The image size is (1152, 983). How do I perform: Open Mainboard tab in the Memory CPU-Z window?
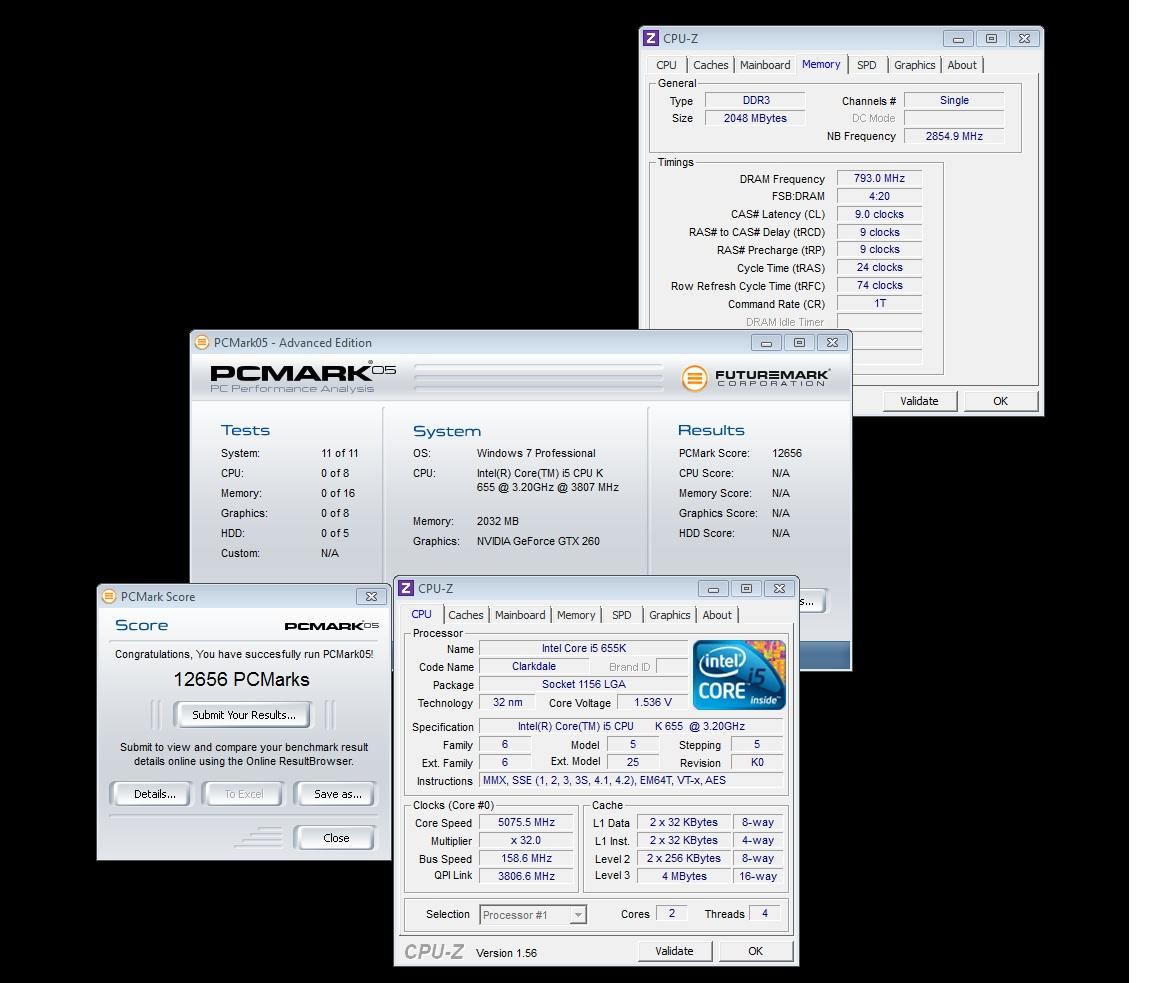click(765, 65)
